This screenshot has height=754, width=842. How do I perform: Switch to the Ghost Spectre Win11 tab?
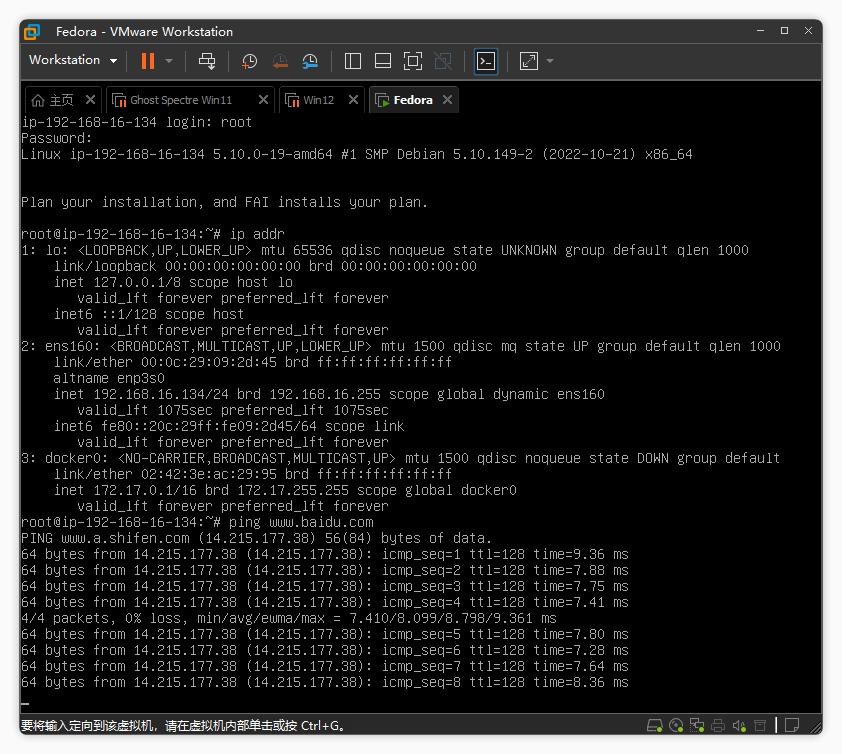click(x=180, y=100)
